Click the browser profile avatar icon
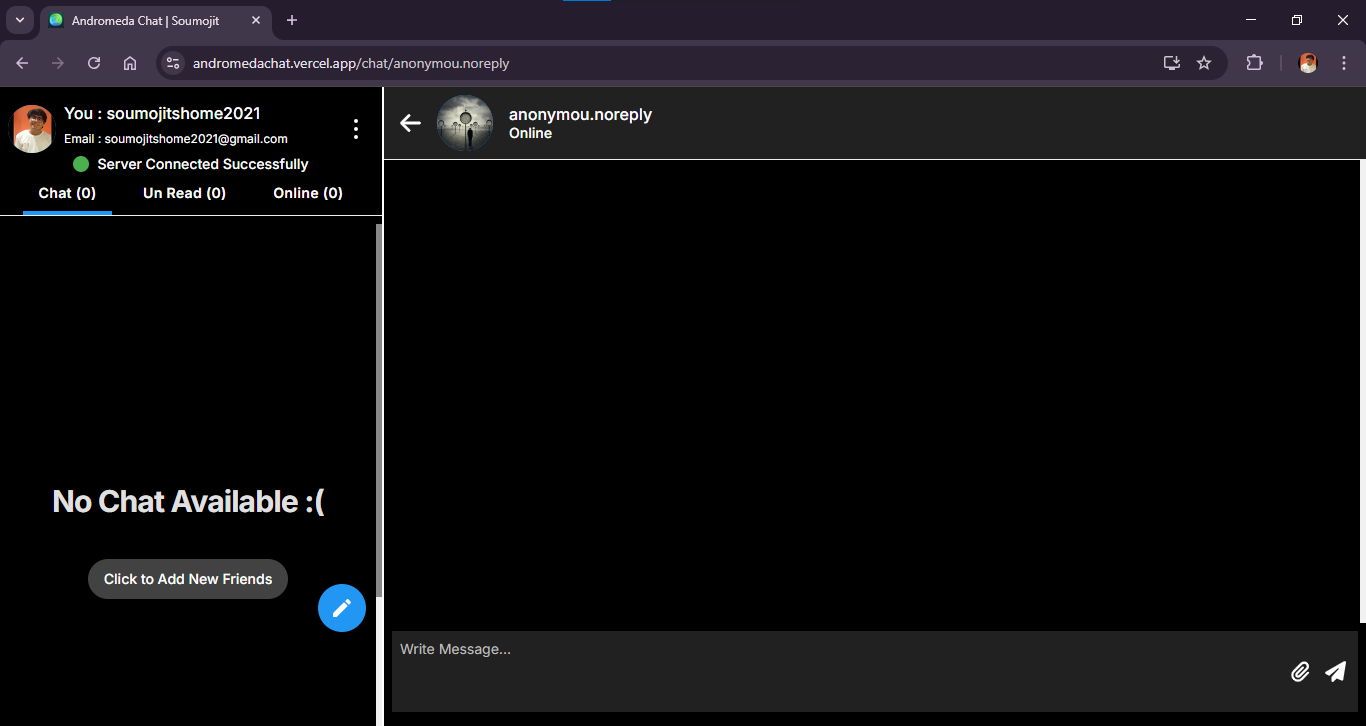The image size is (1366, 726). pyautogui.click(x=1308, y=62)
